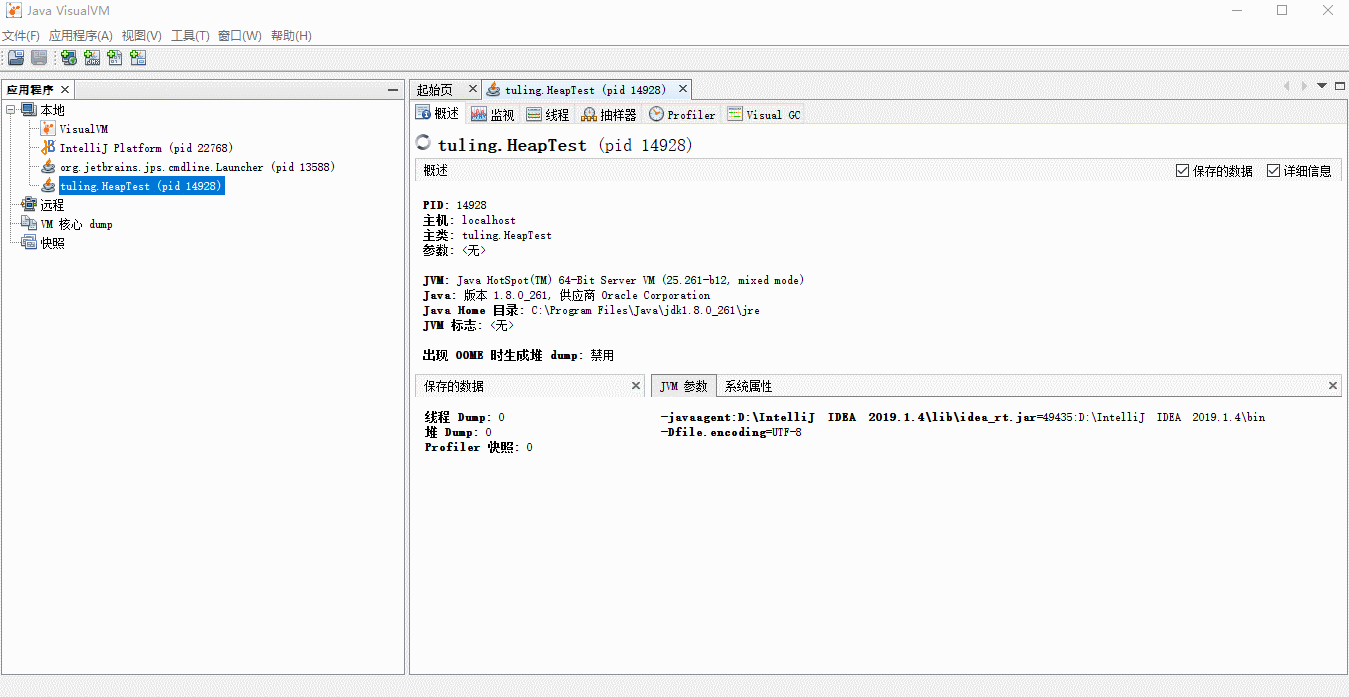Click the 主类: tuling.HeapTest line
The width and height of the screenshot is (1349, 697).
click(487, 235)
